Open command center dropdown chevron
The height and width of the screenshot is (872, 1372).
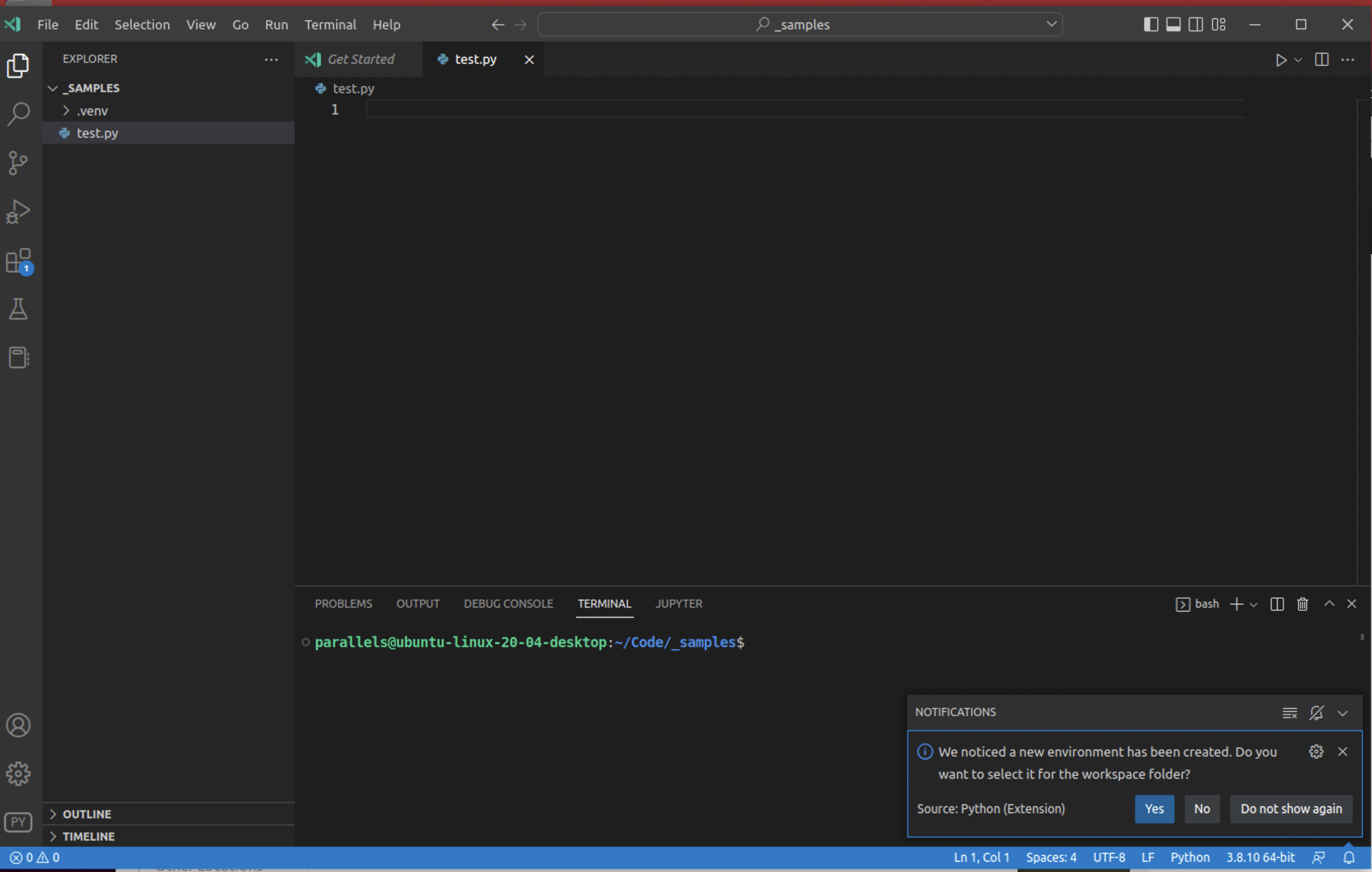(1051, 24)
